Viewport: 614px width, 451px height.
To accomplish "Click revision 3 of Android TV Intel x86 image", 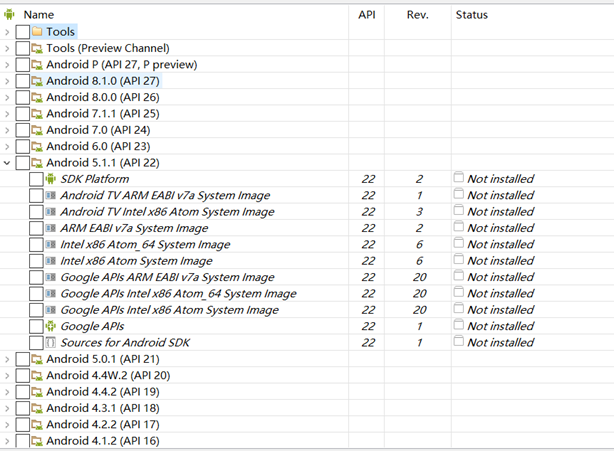I will pos(419,212).
